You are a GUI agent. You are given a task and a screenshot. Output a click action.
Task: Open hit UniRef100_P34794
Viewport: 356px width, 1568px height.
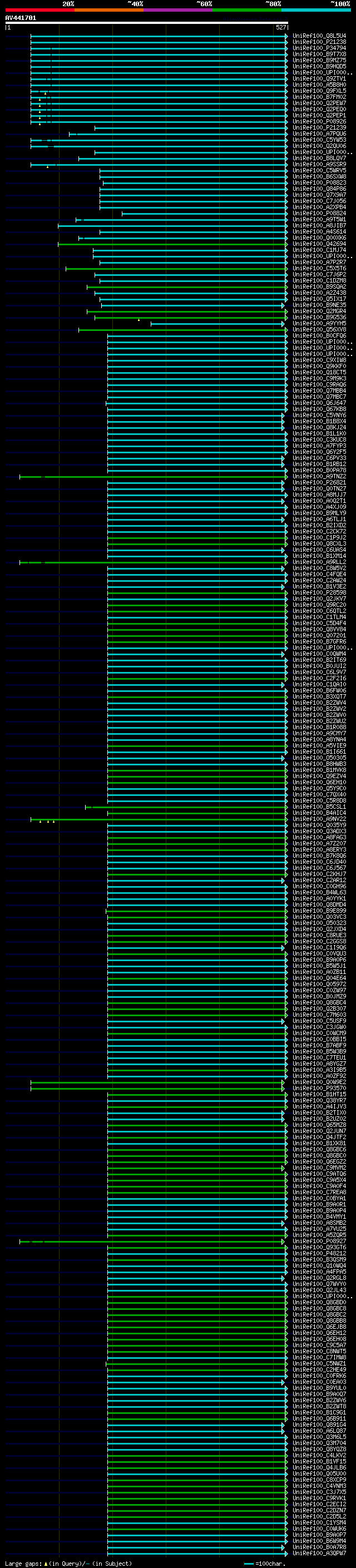[x=319, y=48]
